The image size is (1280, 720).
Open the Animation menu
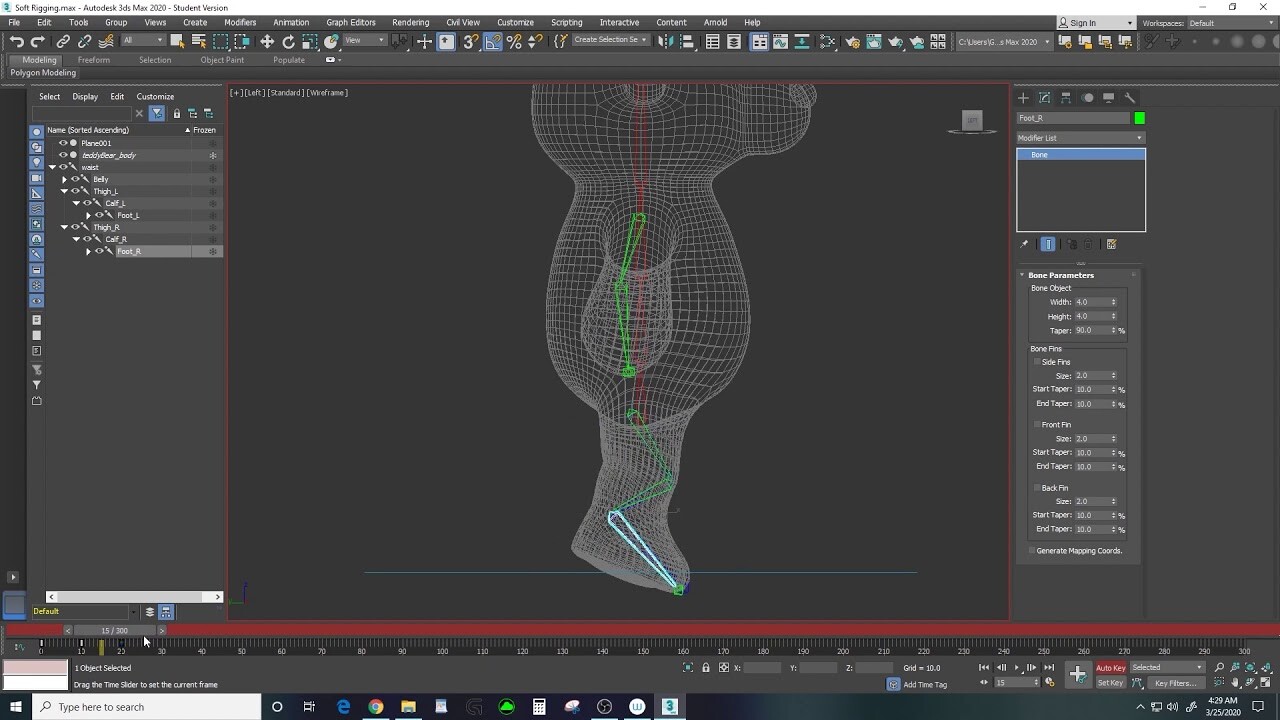tap(291, 22)
